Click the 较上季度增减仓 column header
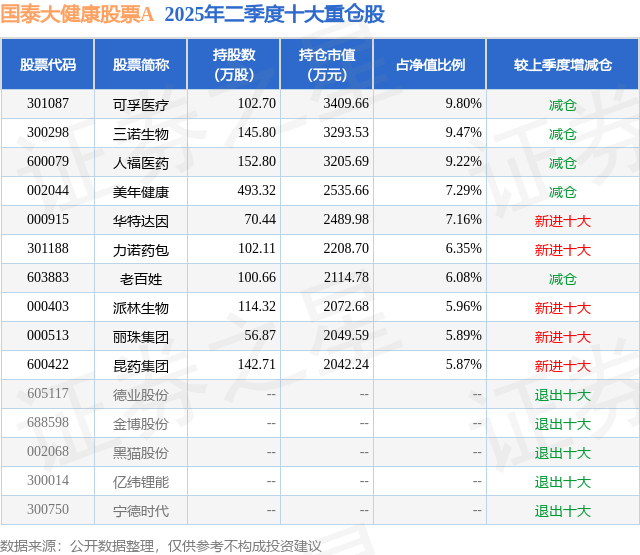 (563, 64)
